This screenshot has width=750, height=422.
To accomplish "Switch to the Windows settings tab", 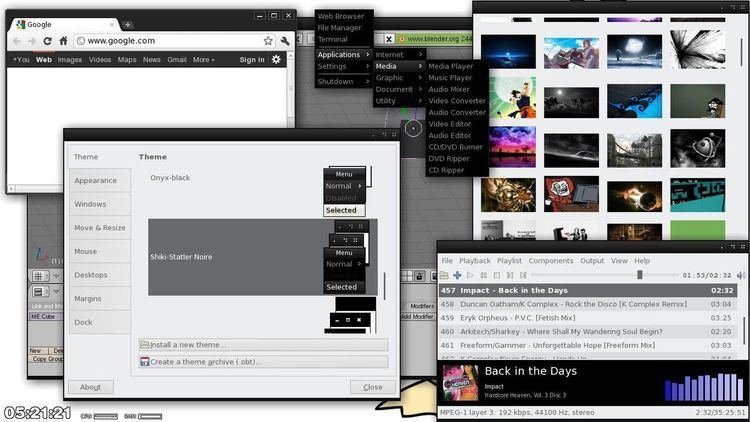I will click(90, 204).
